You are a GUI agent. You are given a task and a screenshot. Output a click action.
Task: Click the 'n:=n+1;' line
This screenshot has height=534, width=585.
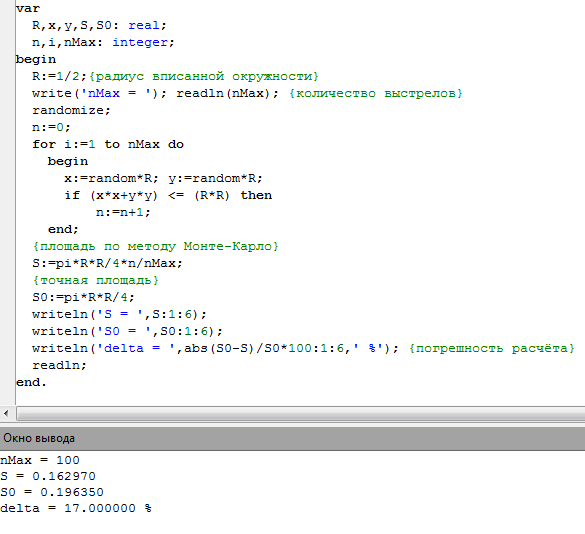click(123, 212)
